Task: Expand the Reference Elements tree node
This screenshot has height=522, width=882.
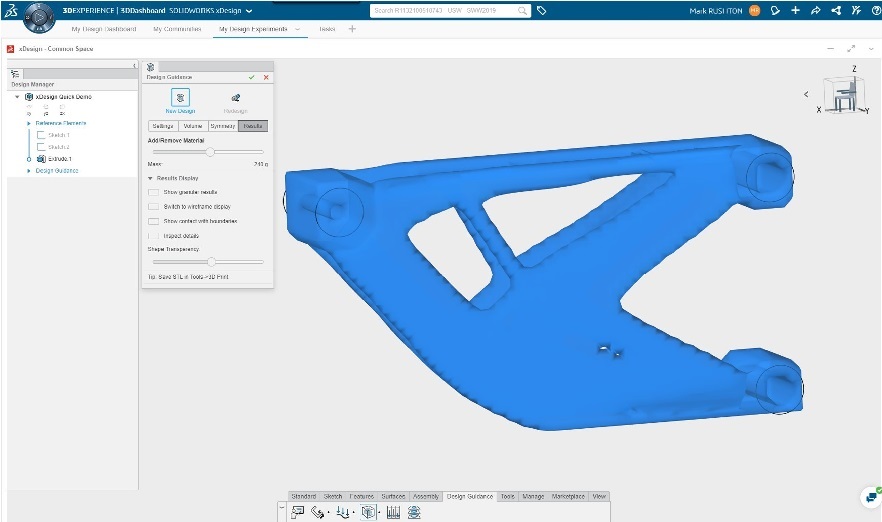Action: 29,123
